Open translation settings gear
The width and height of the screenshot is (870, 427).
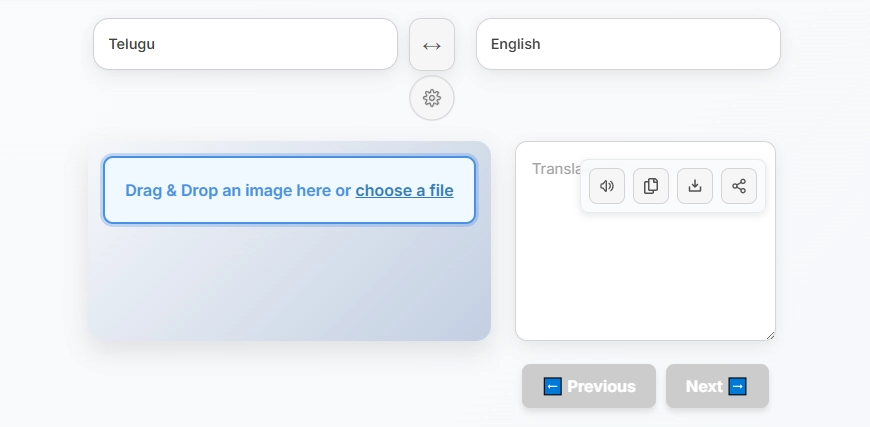click(x=432, y=98)
